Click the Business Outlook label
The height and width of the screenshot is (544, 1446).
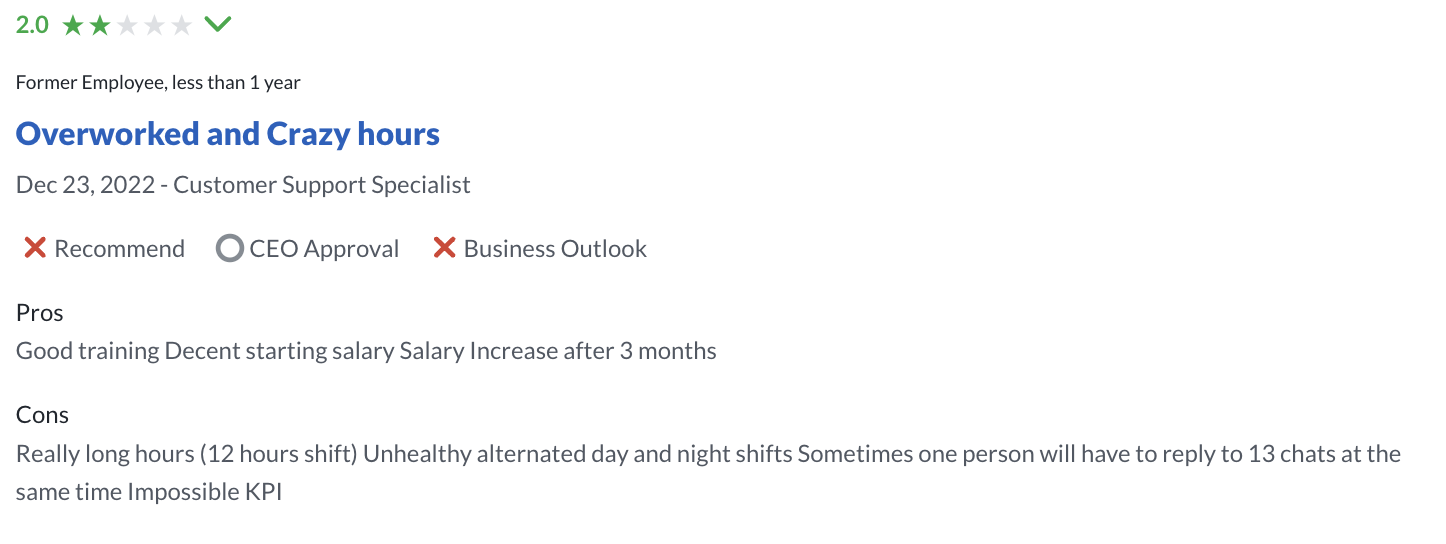coord(555,249)
